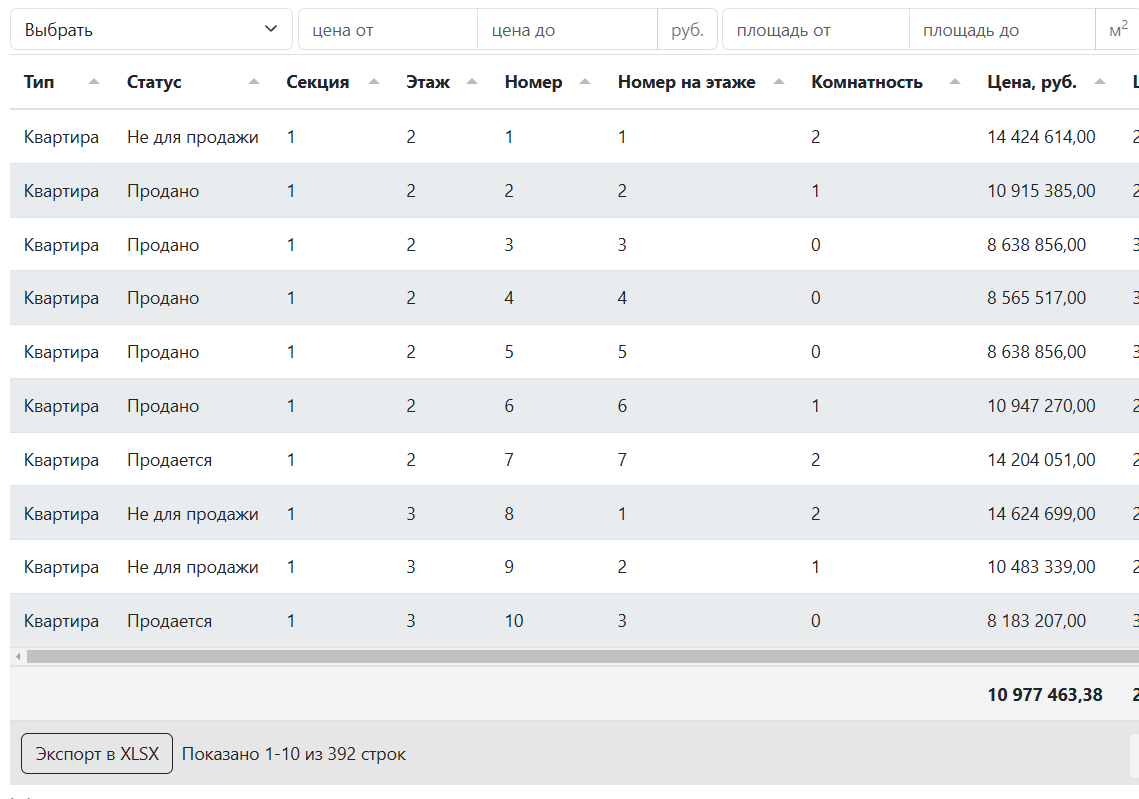Click the price cell 14 424 614,00

1041,137
